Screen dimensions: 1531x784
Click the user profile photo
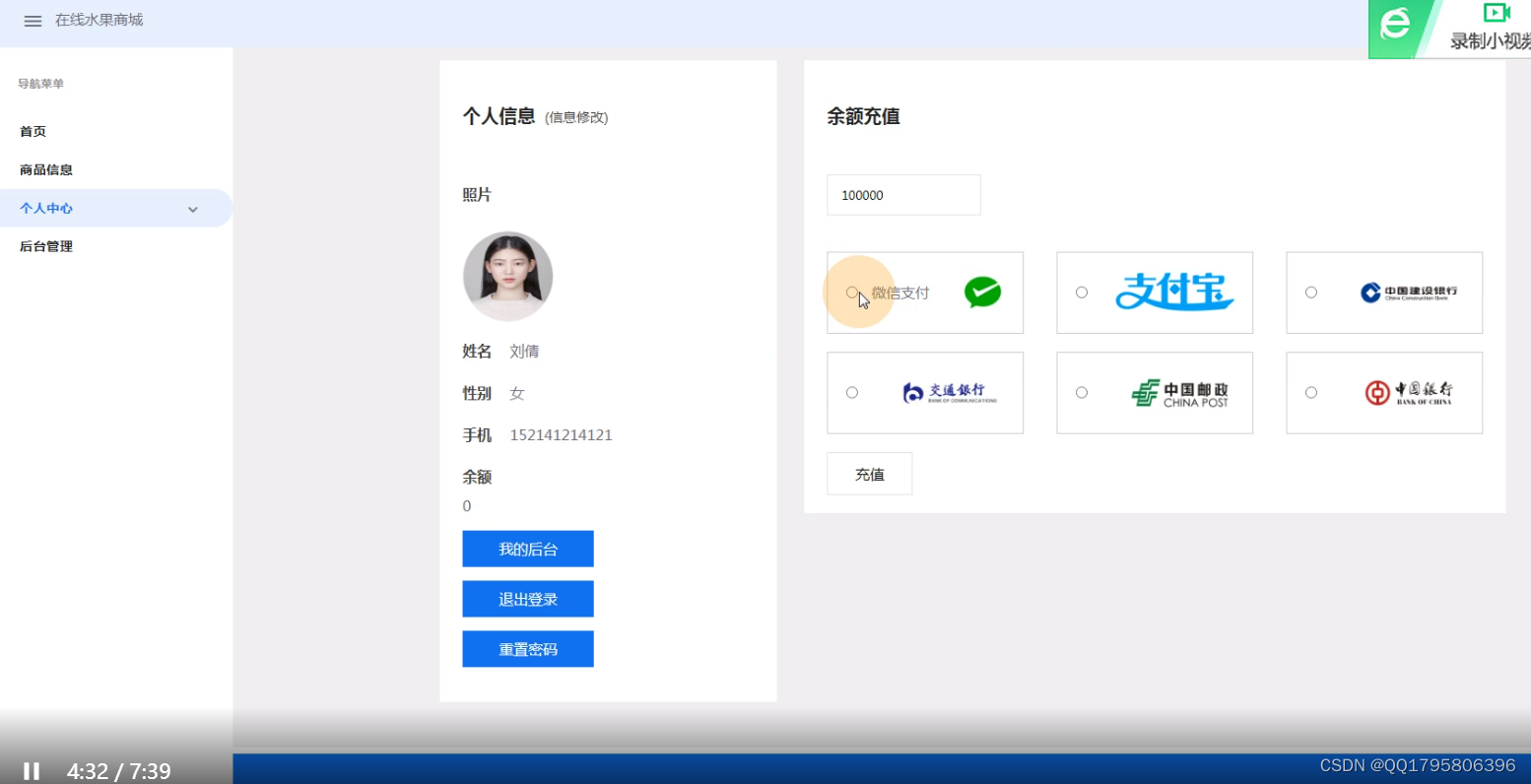point(508,277)
